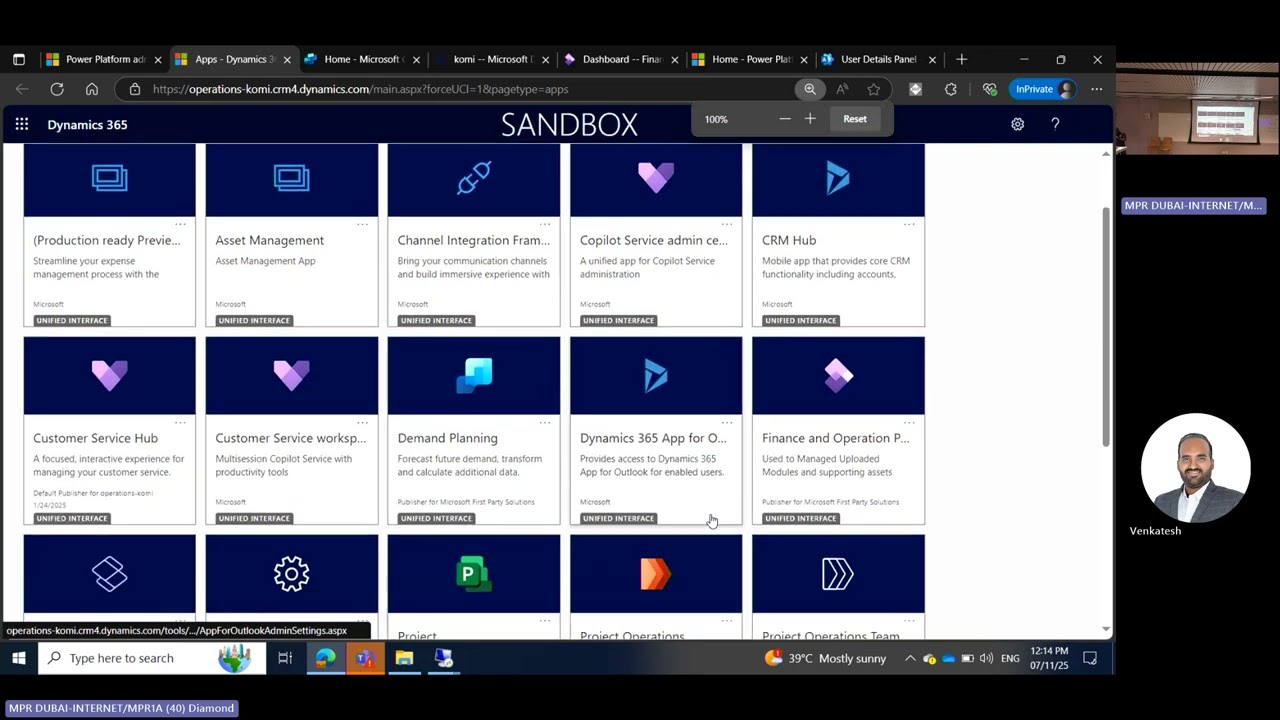Open the Asset Management app tile icon

[x=292, y=179]
